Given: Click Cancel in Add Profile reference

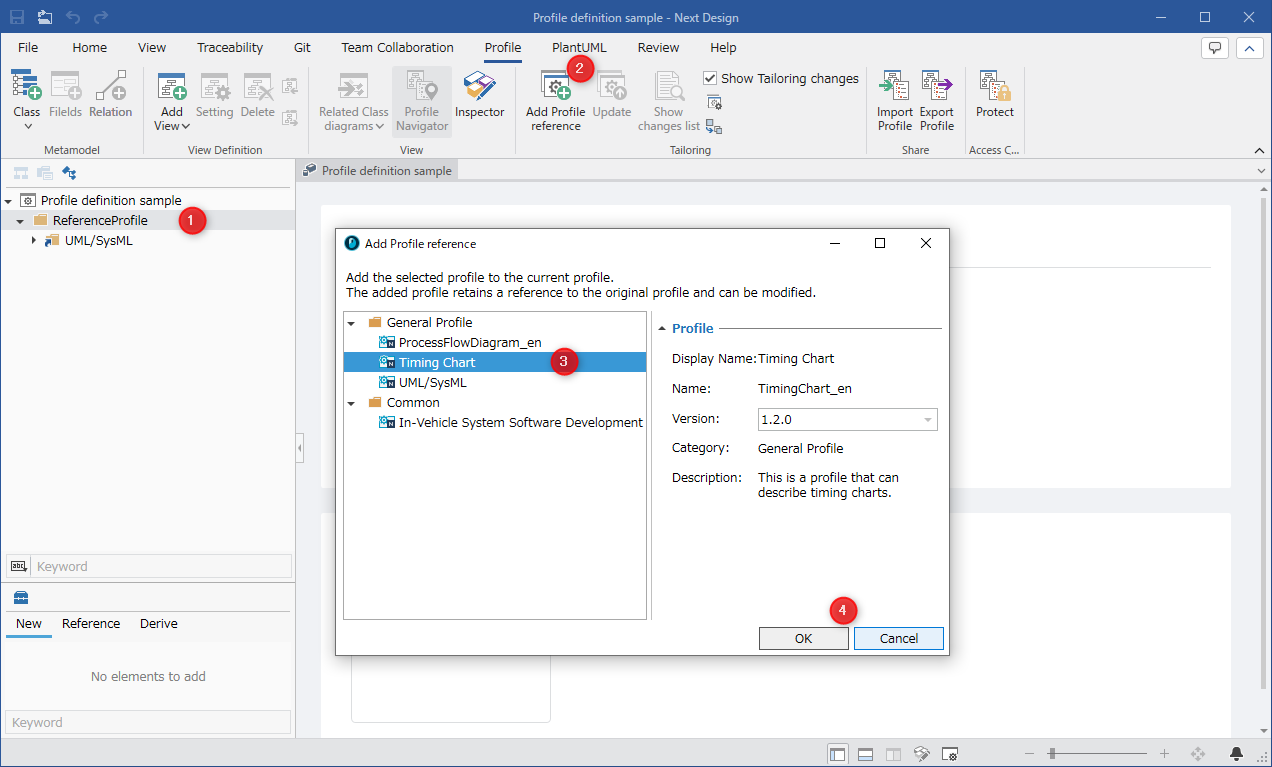Looking at the screenshot, I should (899, 638).
